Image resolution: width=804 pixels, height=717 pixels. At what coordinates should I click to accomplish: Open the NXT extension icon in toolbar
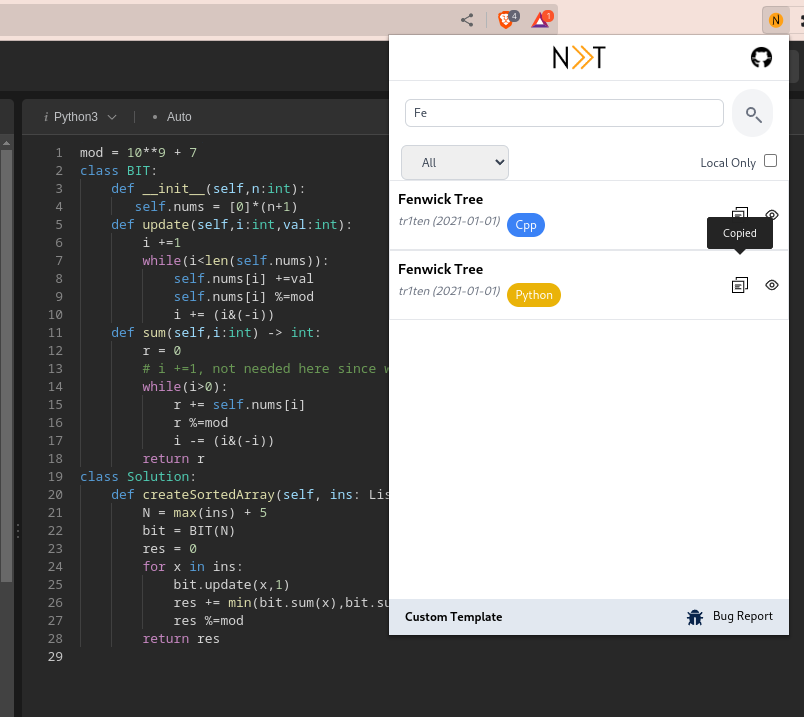tap(775, 20)
